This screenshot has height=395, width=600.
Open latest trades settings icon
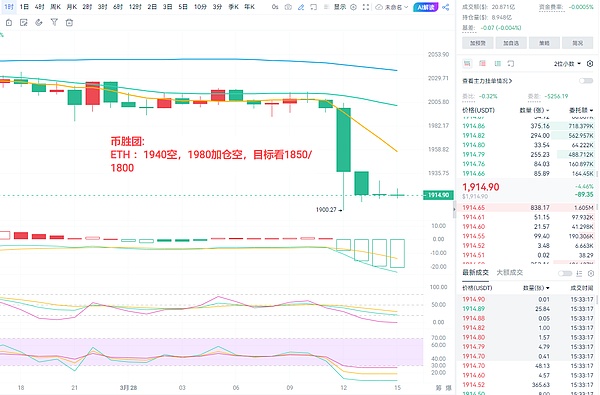point(591,273)
